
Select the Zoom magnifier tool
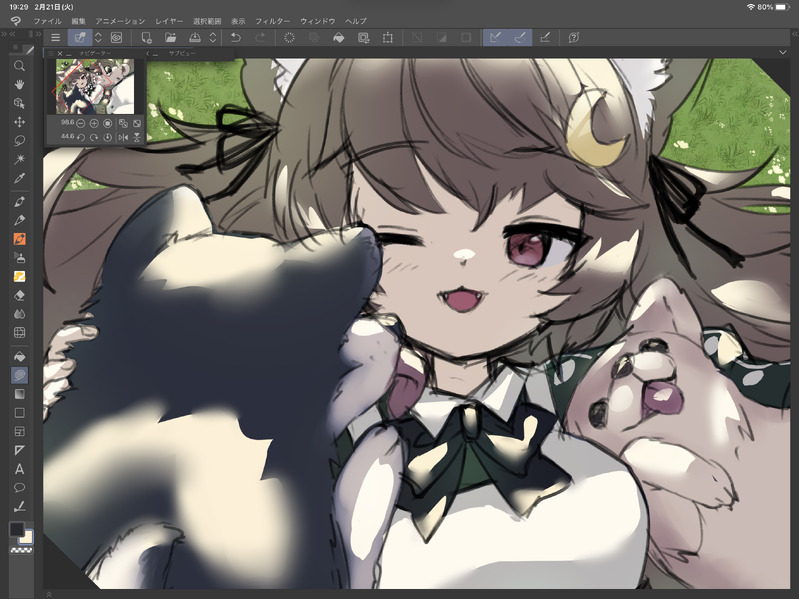click(x=19, y=66)
